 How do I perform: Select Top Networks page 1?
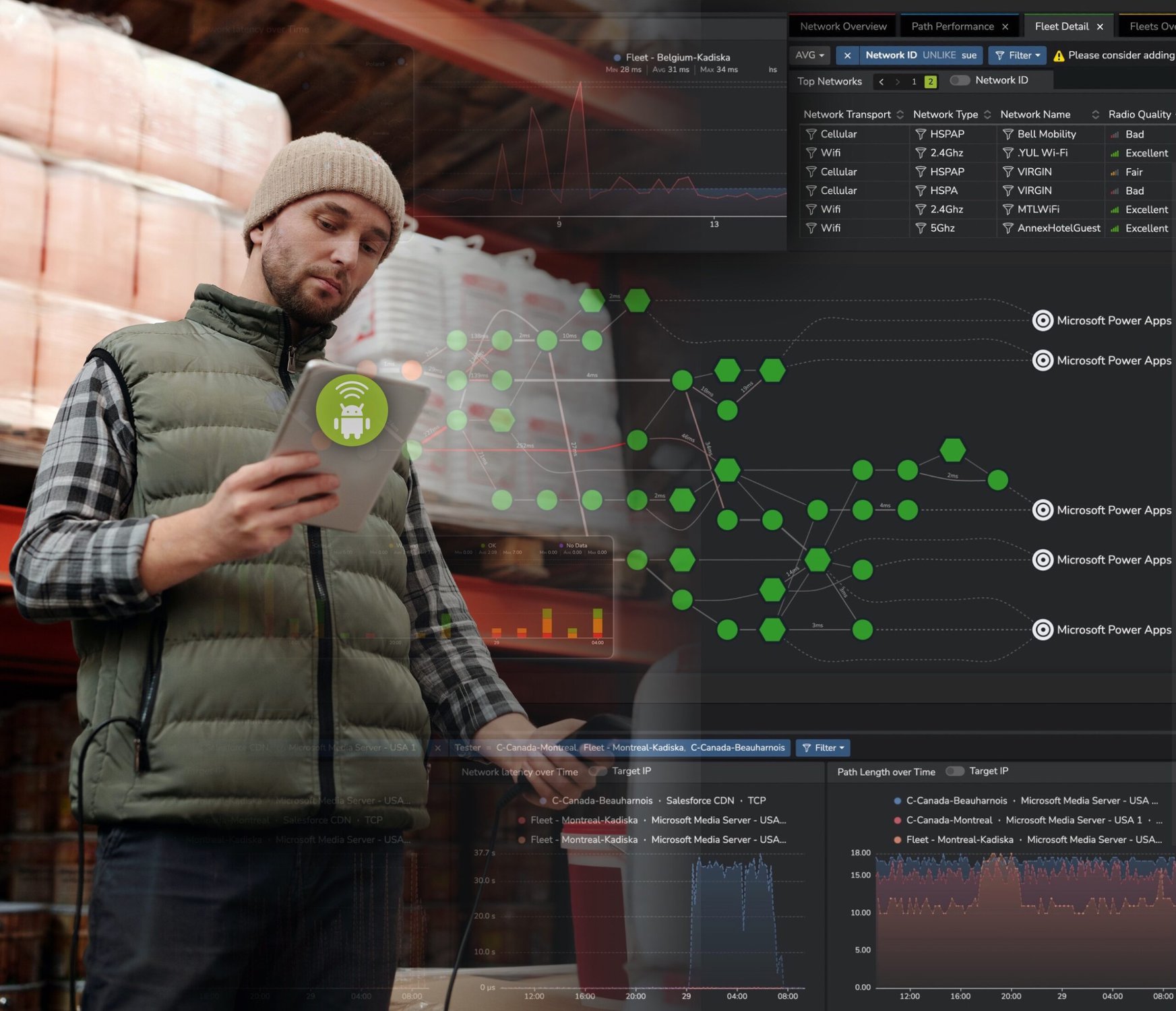point(914,82)
